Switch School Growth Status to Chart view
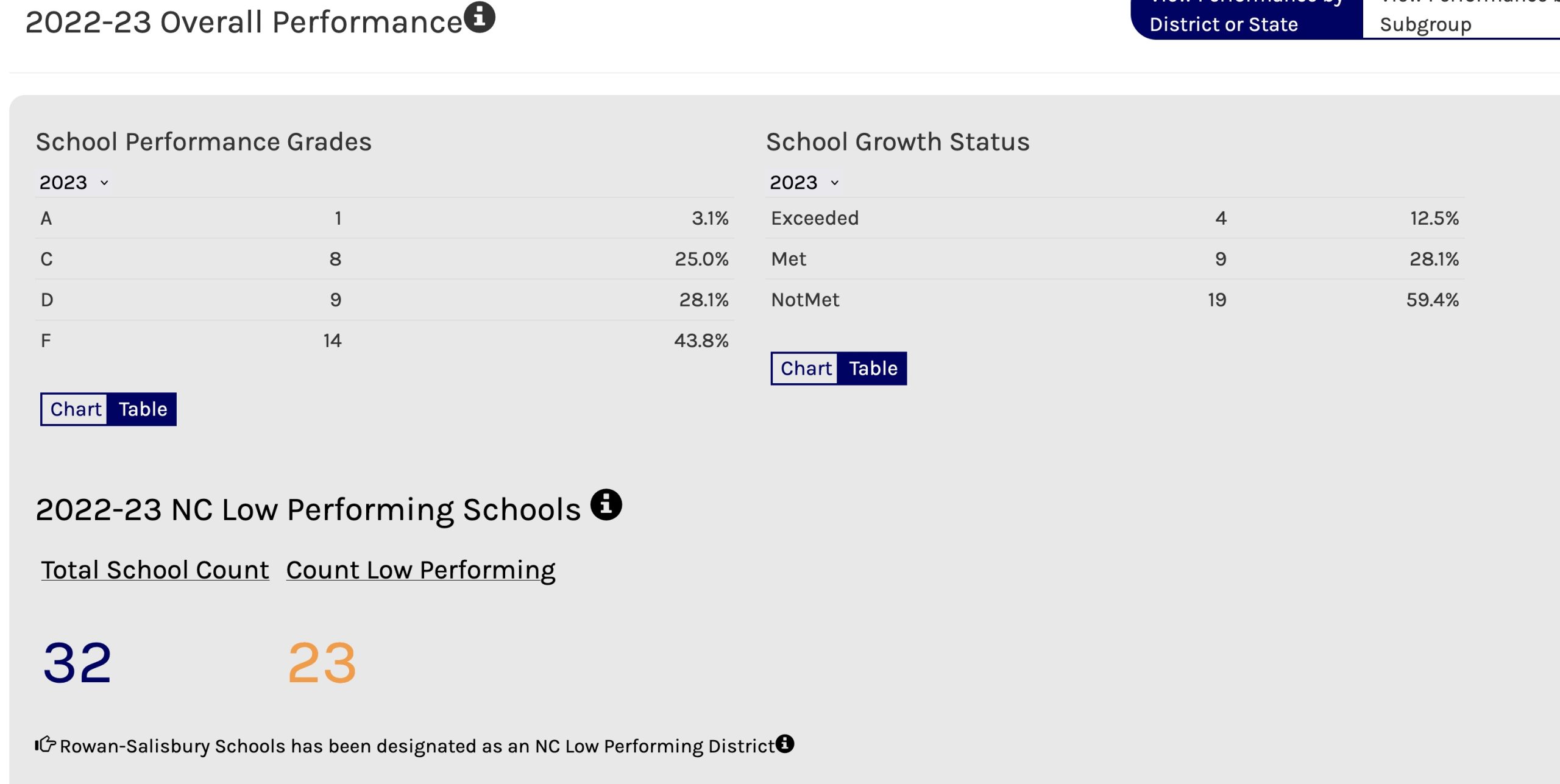This screenshot has height=784, width=1560. (806, 368)
